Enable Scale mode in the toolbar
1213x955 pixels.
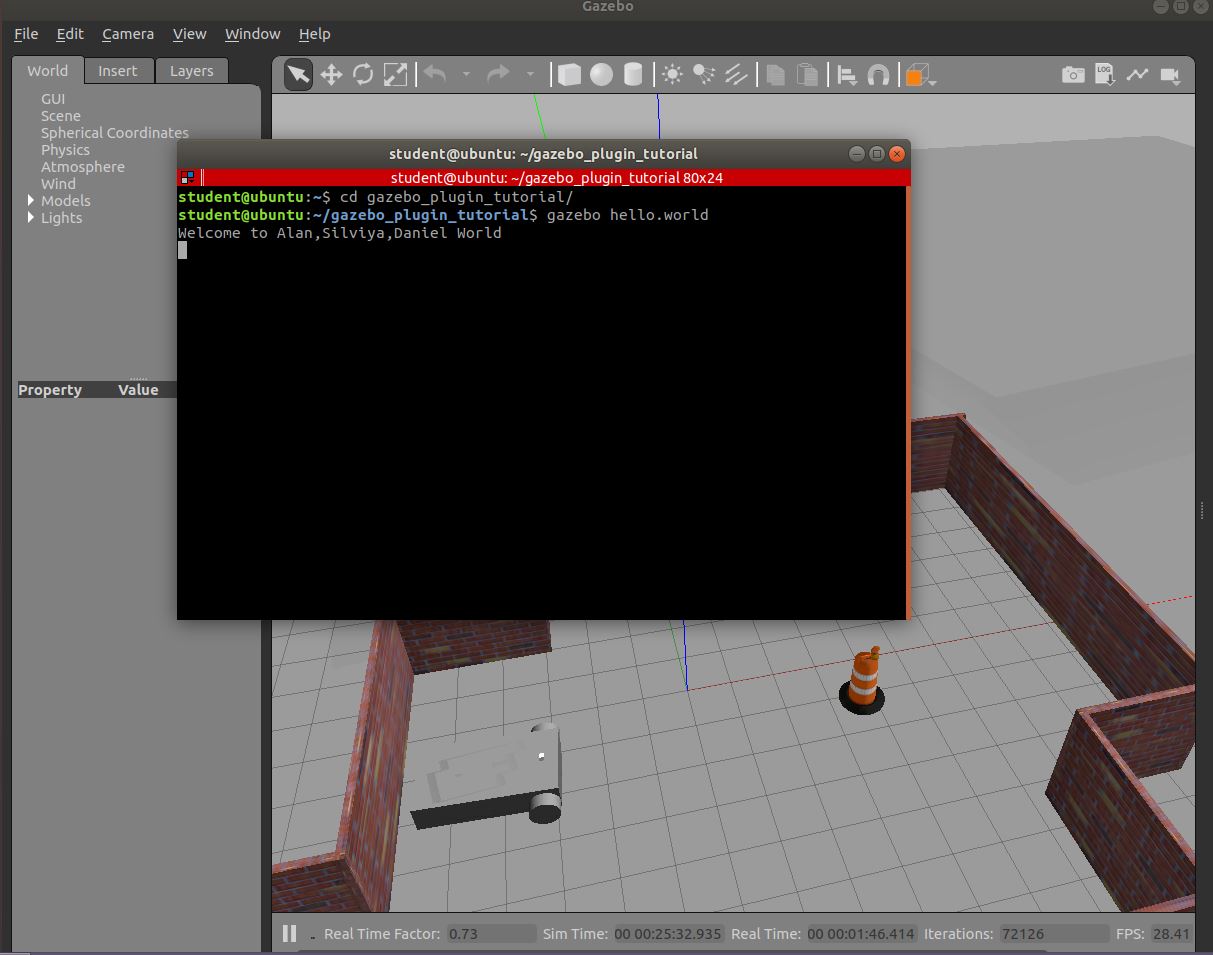(394, 74)
